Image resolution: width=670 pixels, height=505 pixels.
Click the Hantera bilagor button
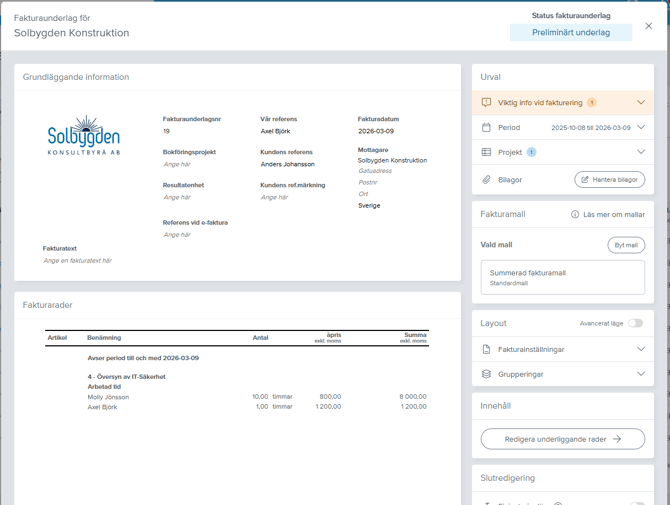609,180
